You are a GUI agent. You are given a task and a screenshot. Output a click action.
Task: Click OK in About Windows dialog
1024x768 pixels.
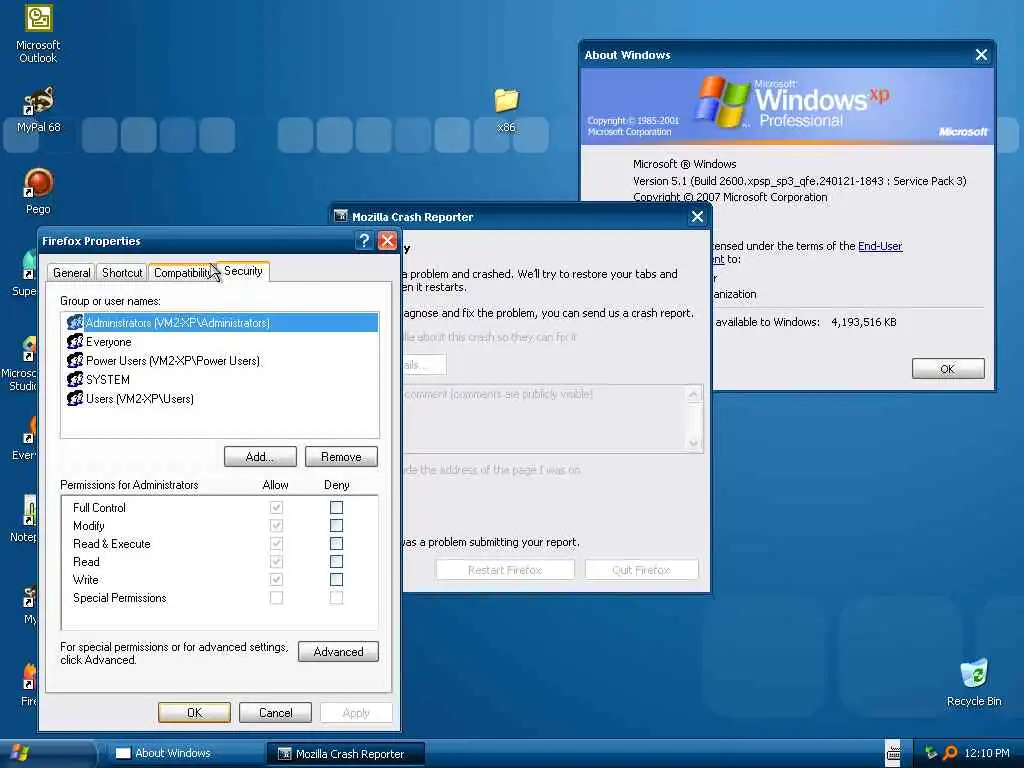click(x=948, y=369)
